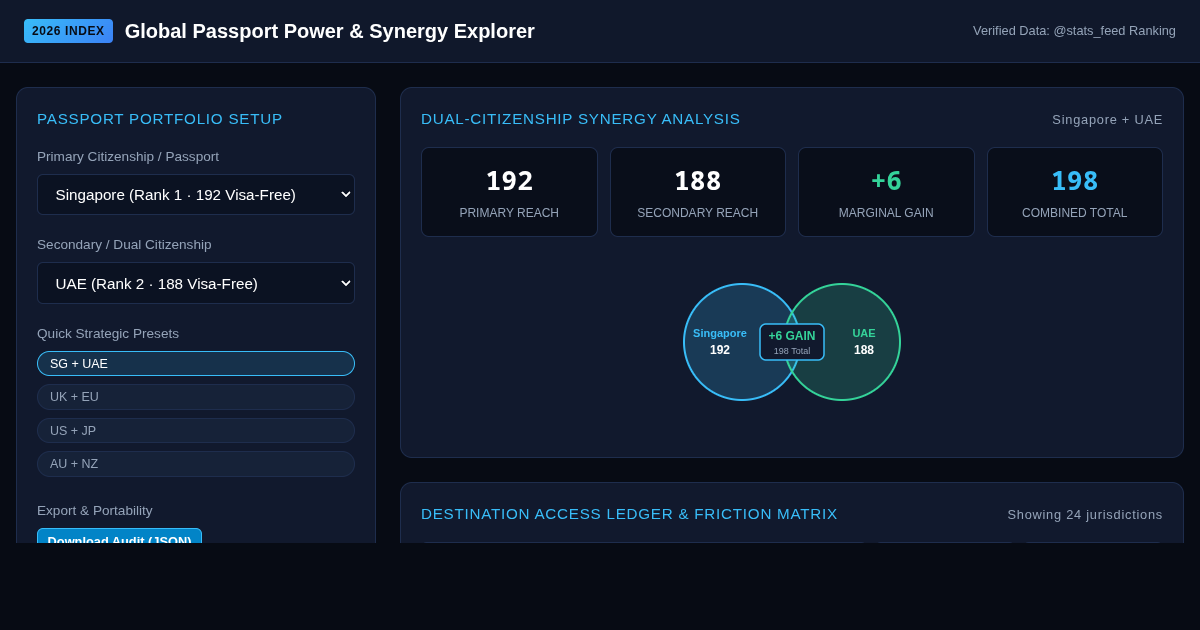
Task: Click the Secondary Reach 188 card
Action: (x=698, y=192)
